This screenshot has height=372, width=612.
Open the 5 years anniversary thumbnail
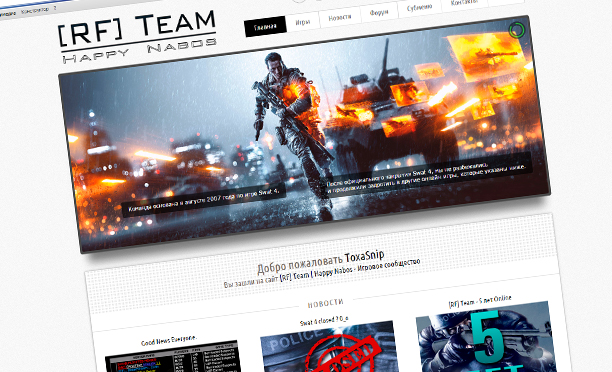click(487, 337)
